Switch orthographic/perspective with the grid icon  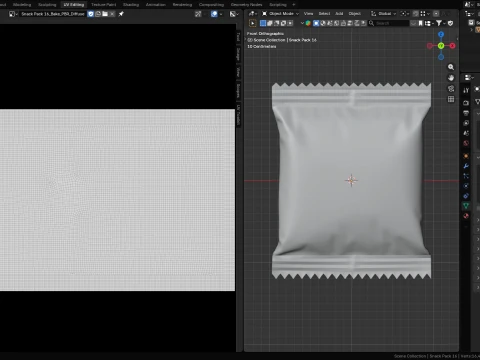point(451,99)
